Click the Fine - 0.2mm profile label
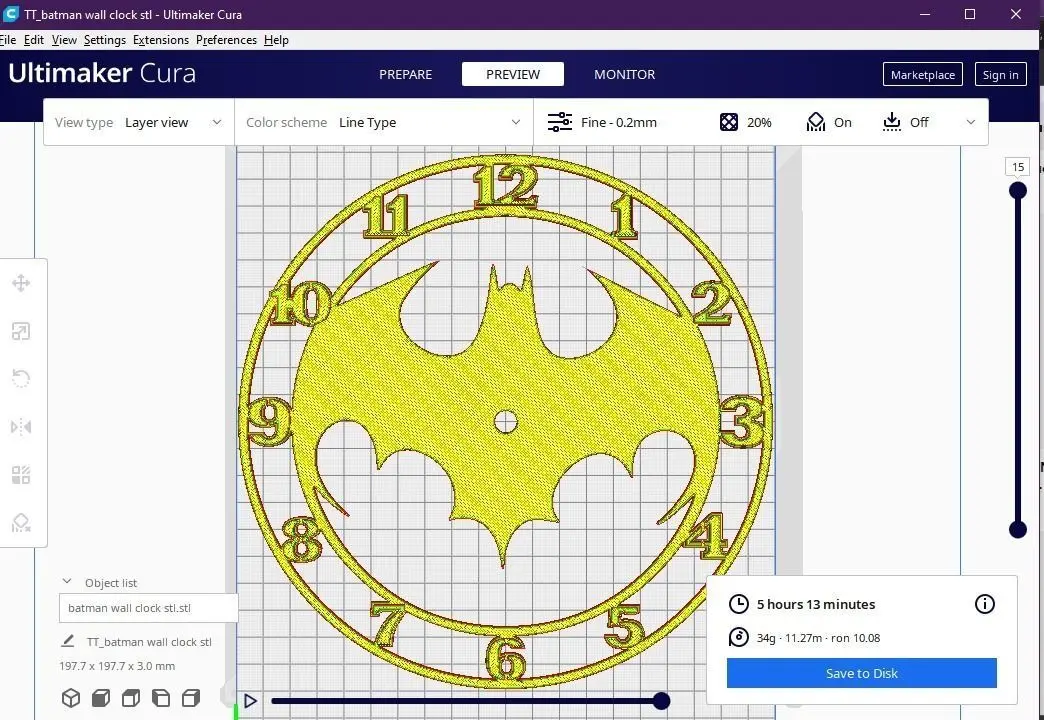The height and width of the screenshot is (720, 1044). tap(619, 123)
